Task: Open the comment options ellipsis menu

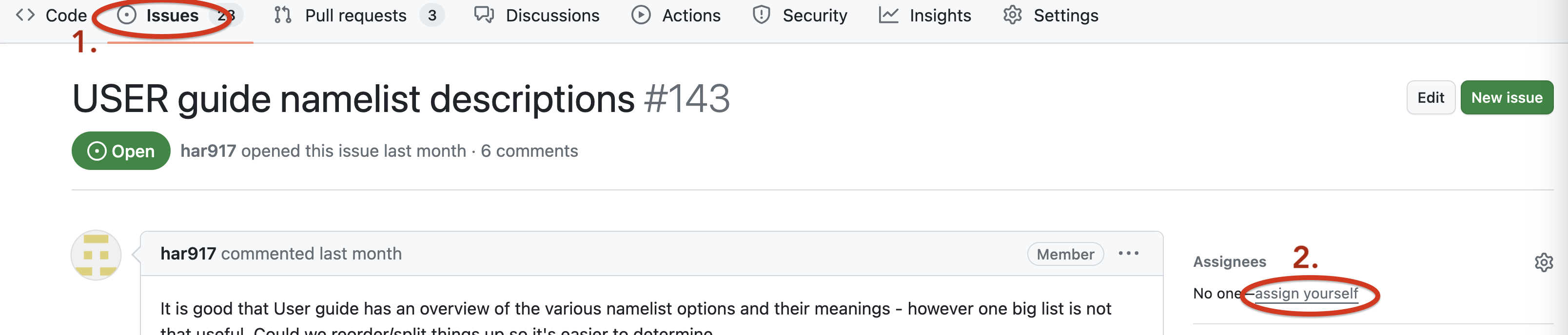Action: pyautogui.click(x=1128, y=253)
